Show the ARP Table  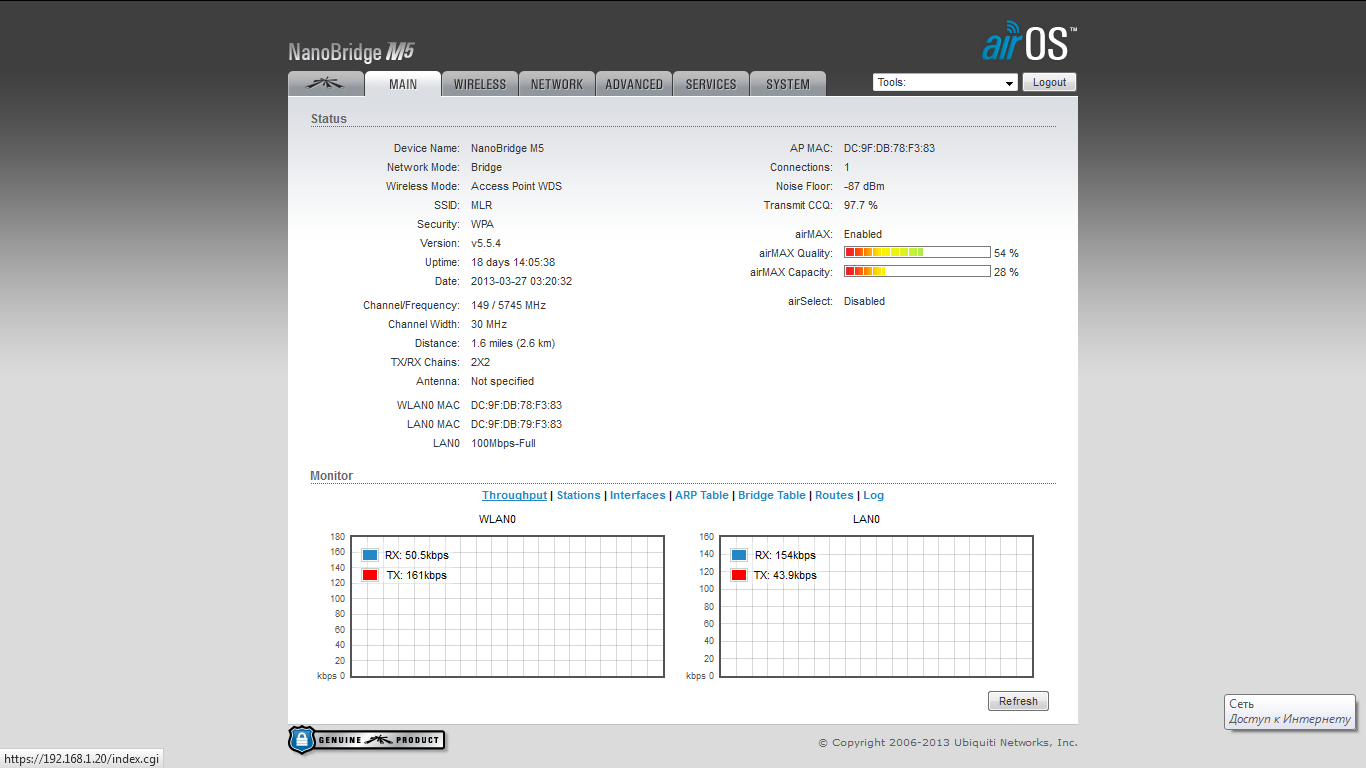(702, 495)
